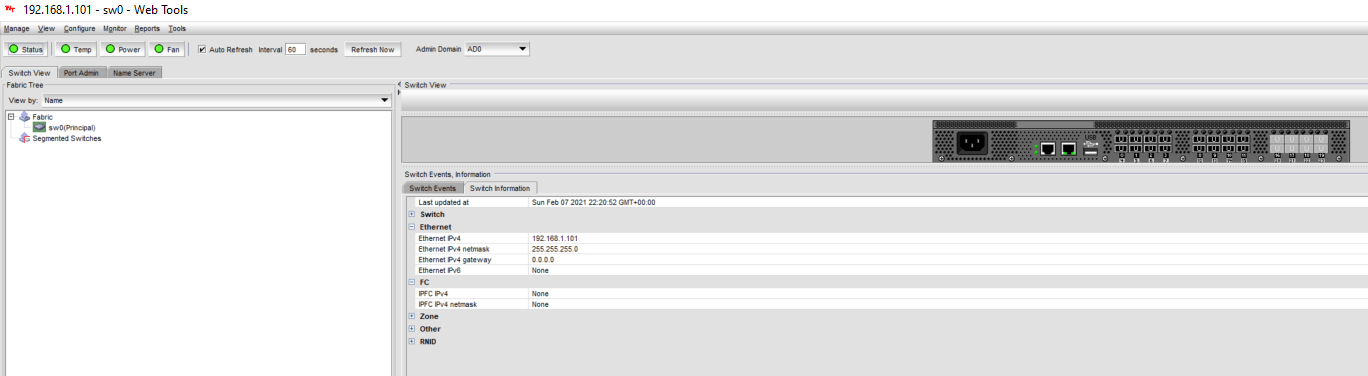
Task: Click the Refresh Now button
Action: (x=372, y=49)
